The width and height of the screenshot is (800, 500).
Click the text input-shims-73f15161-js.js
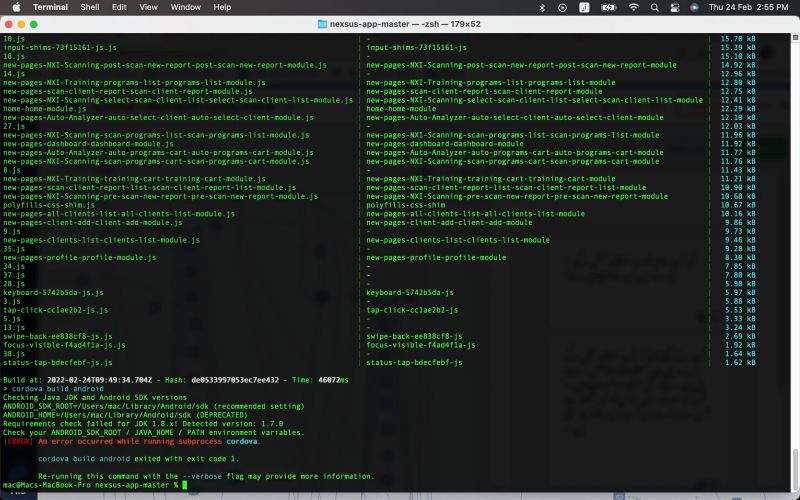pyautogui.click(x=60, y=47)
